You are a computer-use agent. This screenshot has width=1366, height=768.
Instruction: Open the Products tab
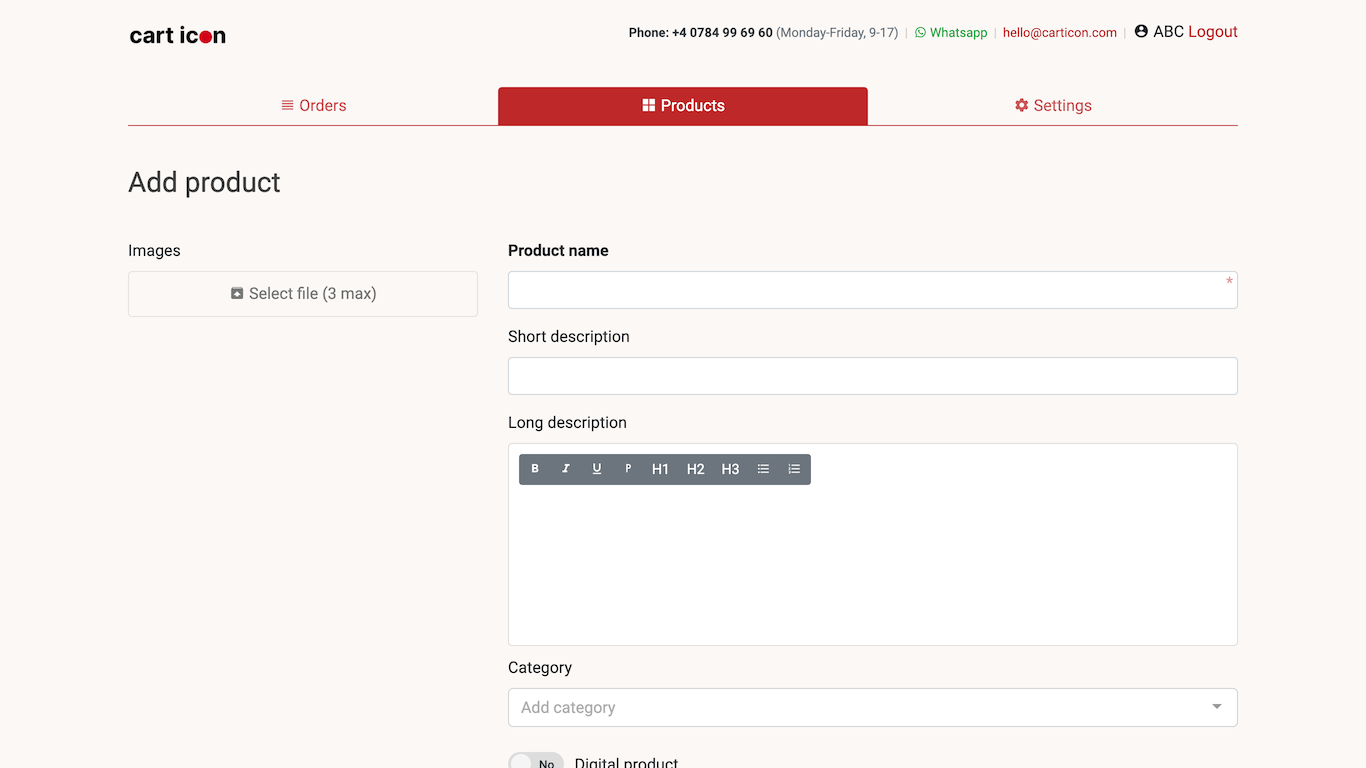click(x=683, y=106)
